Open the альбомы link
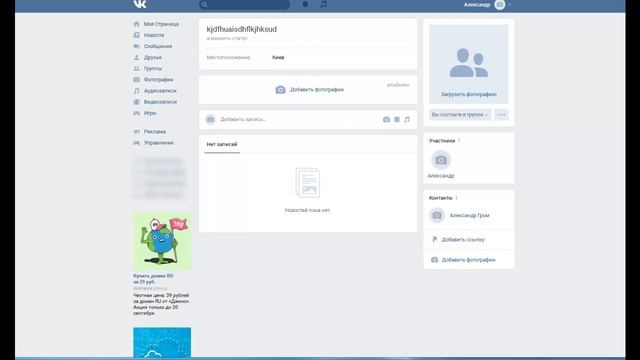Image resolution: width=640 pixels, height=360 pixels. [398, 85]
